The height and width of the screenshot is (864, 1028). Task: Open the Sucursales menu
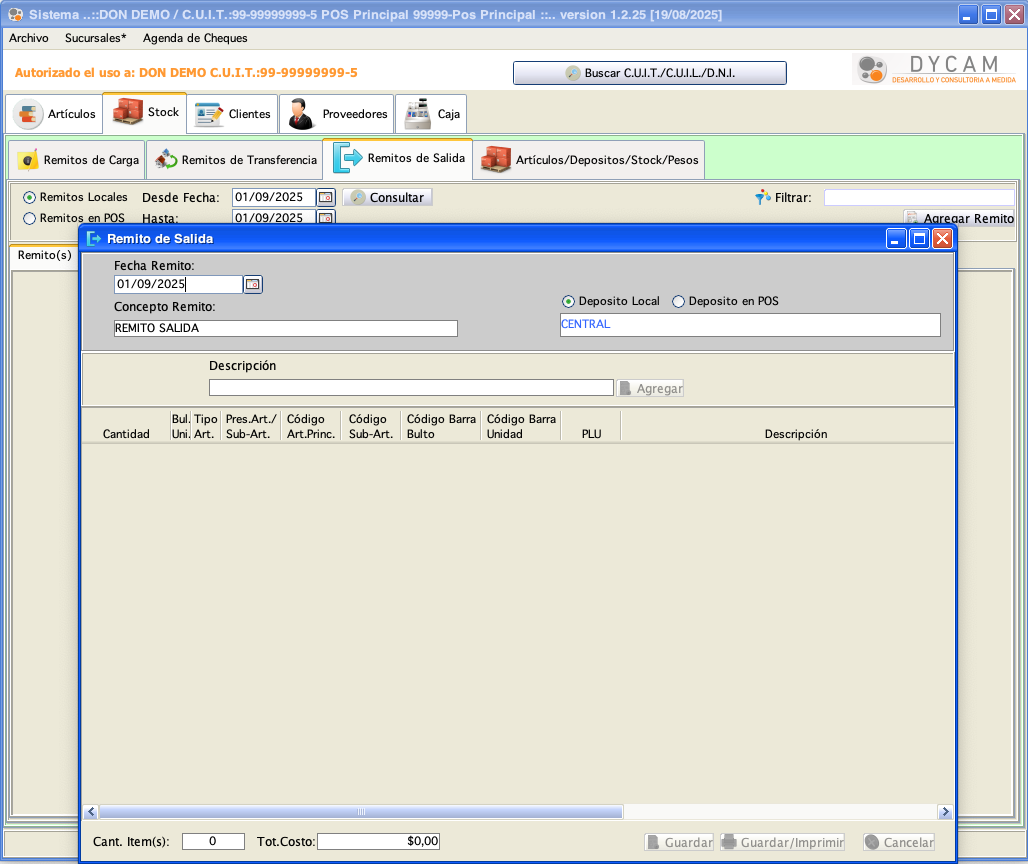[x=95, y=38]
